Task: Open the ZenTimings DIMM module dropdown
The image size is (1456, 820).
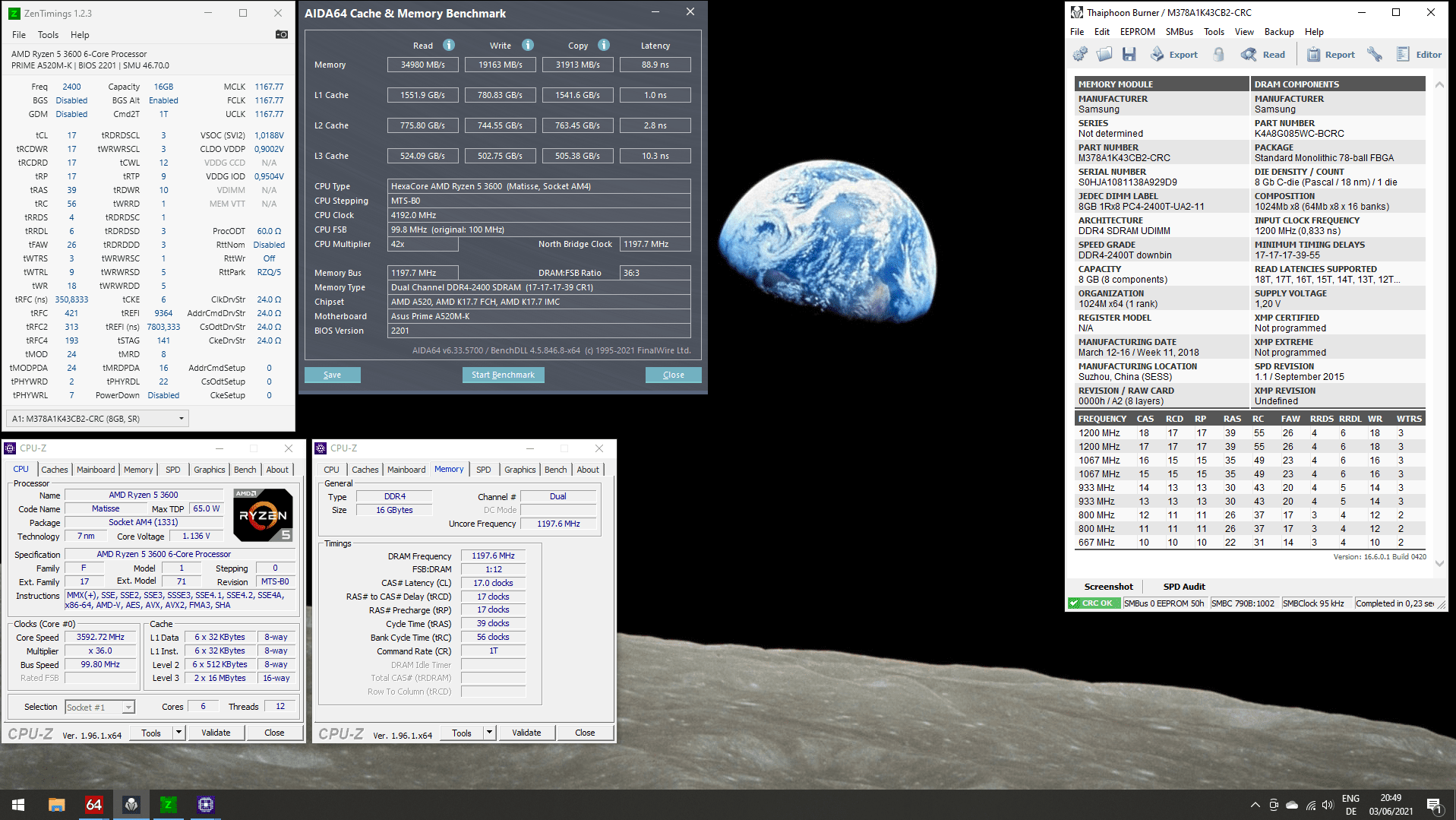Action: [97, 419]
